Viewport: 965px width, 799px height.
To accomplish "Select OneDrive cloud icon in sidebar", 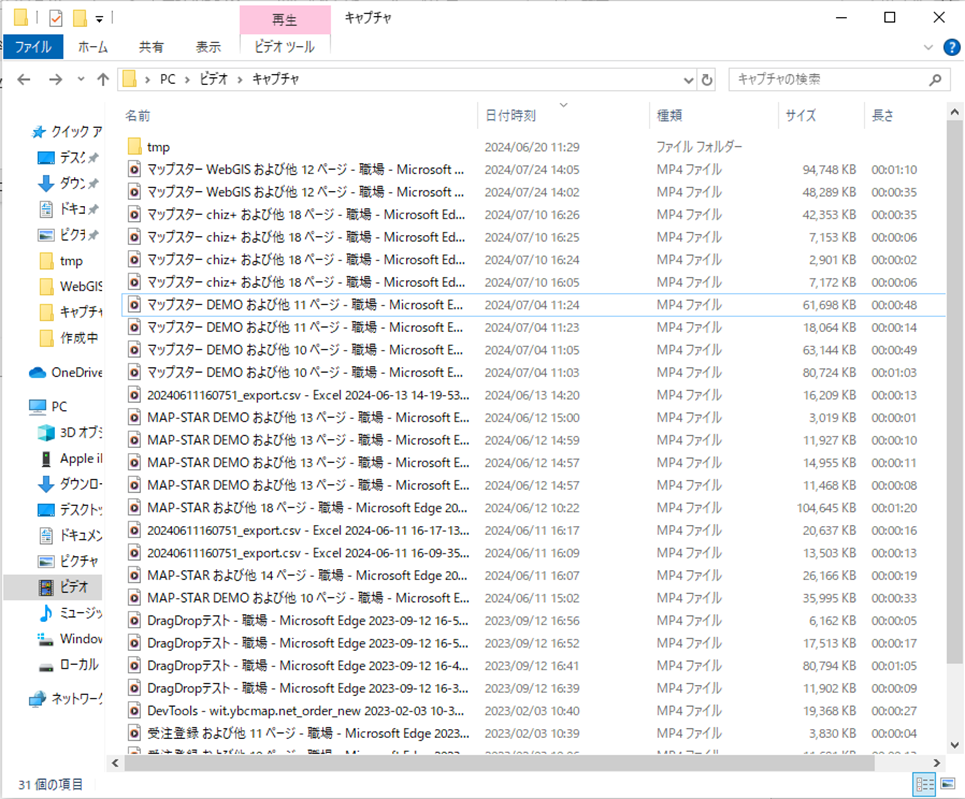I will pyautogui.click(x=38, y=372).
